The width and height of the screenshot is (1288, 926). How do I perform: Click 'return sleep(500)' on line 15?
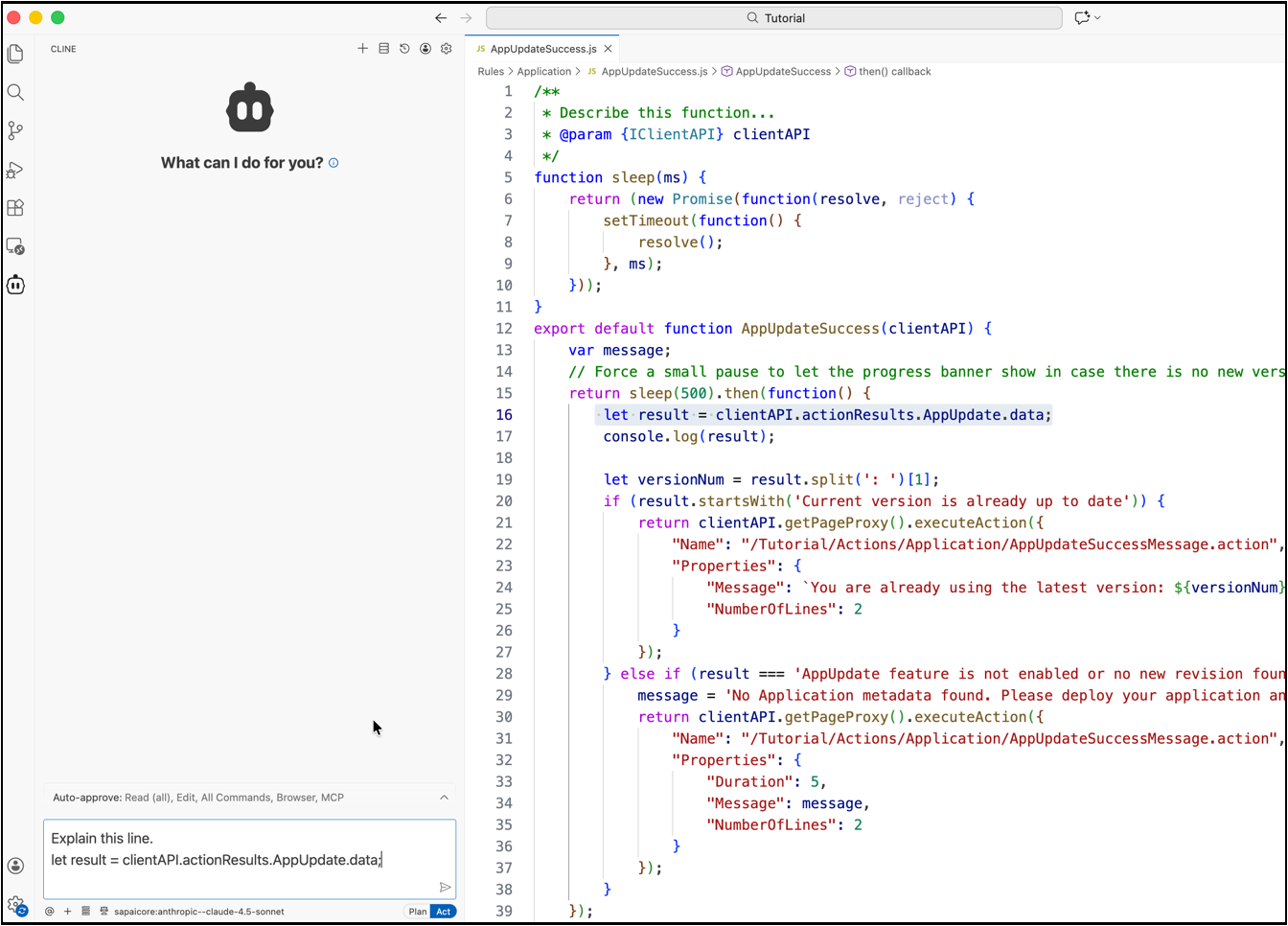[x=642, y=393]
